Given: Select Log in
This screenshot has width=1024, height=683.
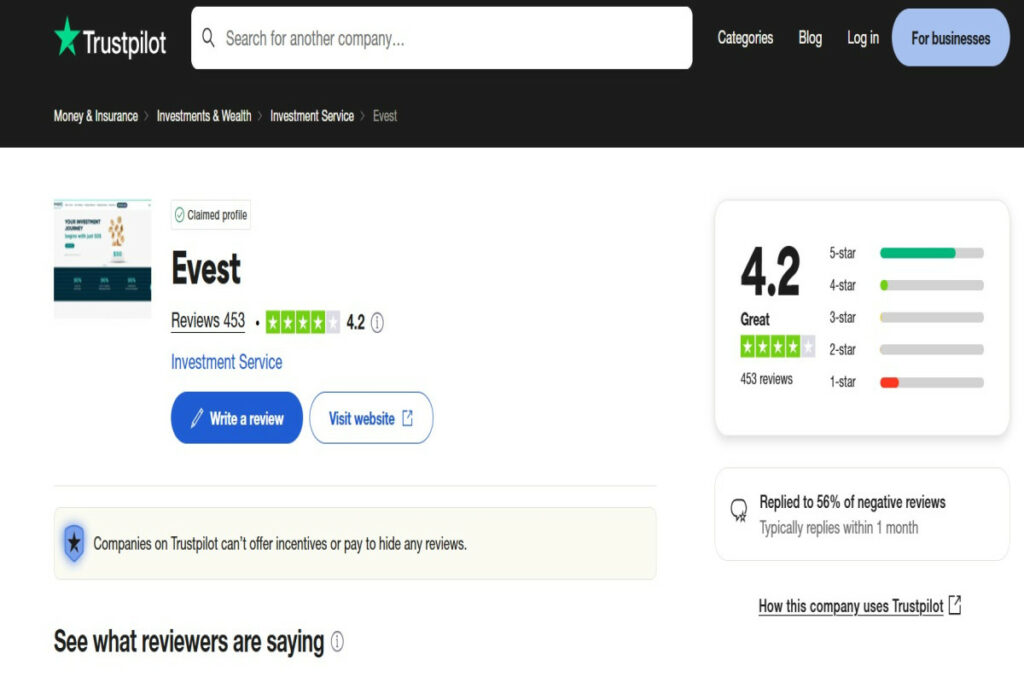Looking at the screenshot, I should tap(863, 38).
